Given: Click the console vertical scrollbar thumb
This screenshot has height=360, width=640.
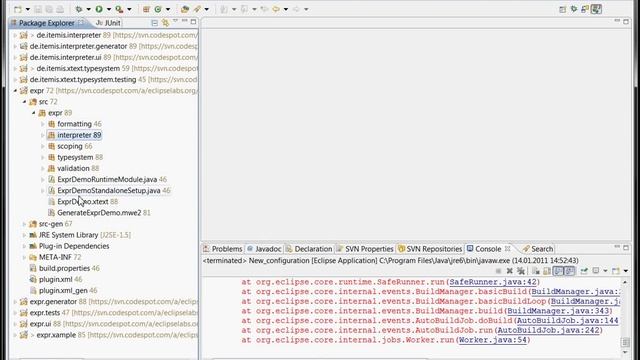Looking at the screenshot, I should [625, 341].
